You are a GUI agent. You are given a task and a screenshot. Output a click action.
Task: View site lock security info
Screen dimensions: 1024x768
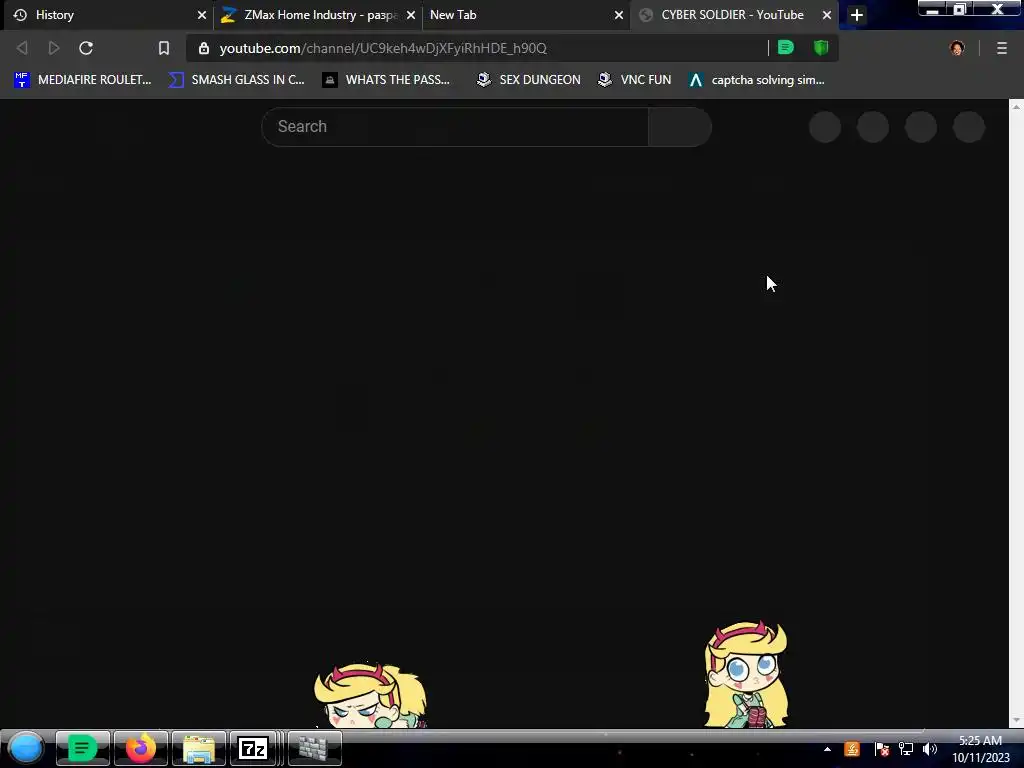coord(204,48)
